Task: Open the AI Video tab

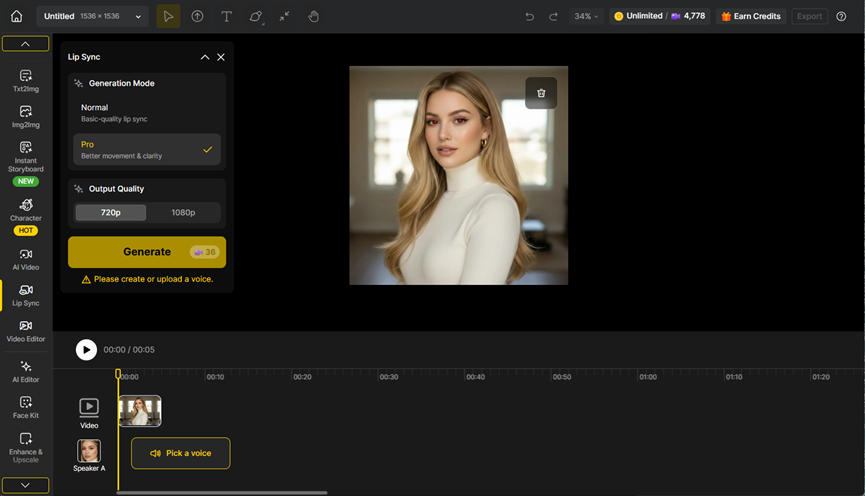Action: [x=26, y=260]
